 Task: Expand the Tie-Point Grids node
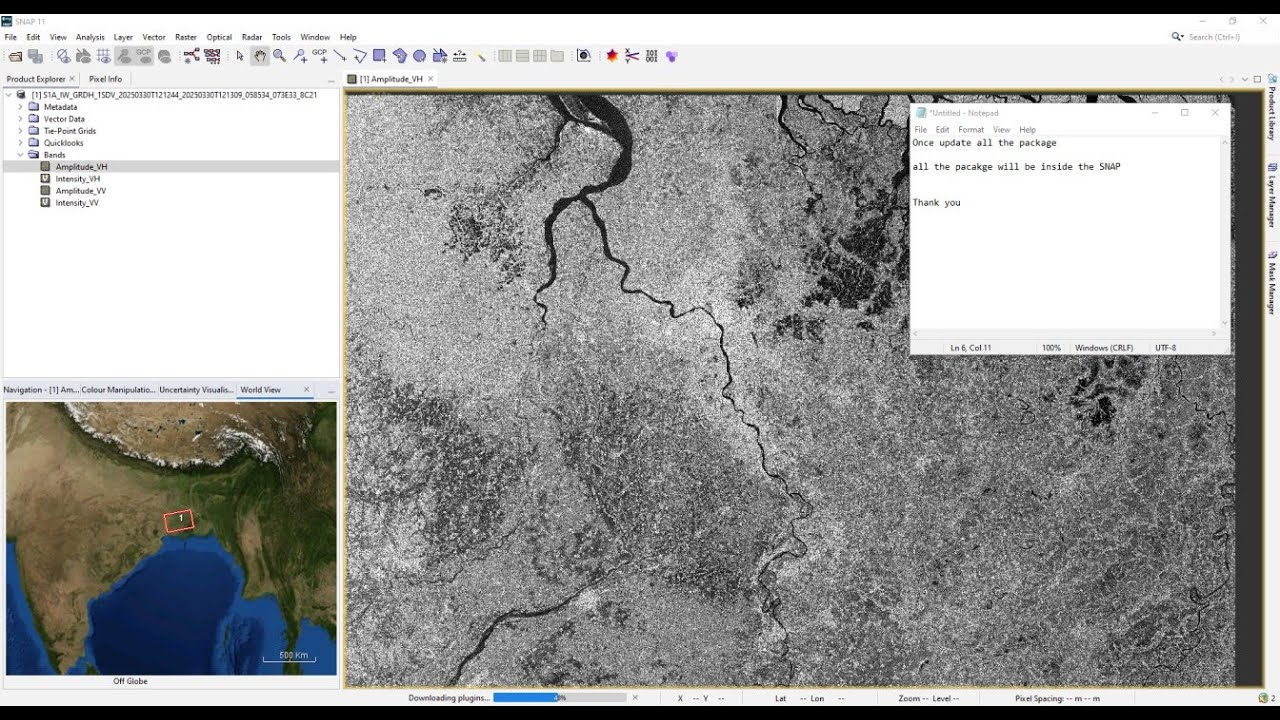pyautogui.click(x=20, y=131)
